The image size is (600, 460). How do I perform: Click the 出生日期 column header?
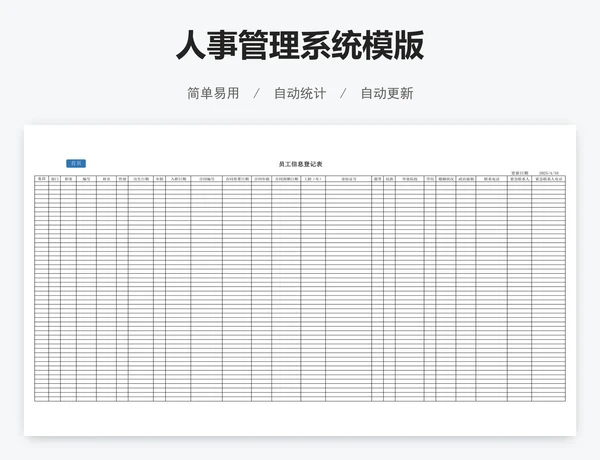(x=141, y=179)
